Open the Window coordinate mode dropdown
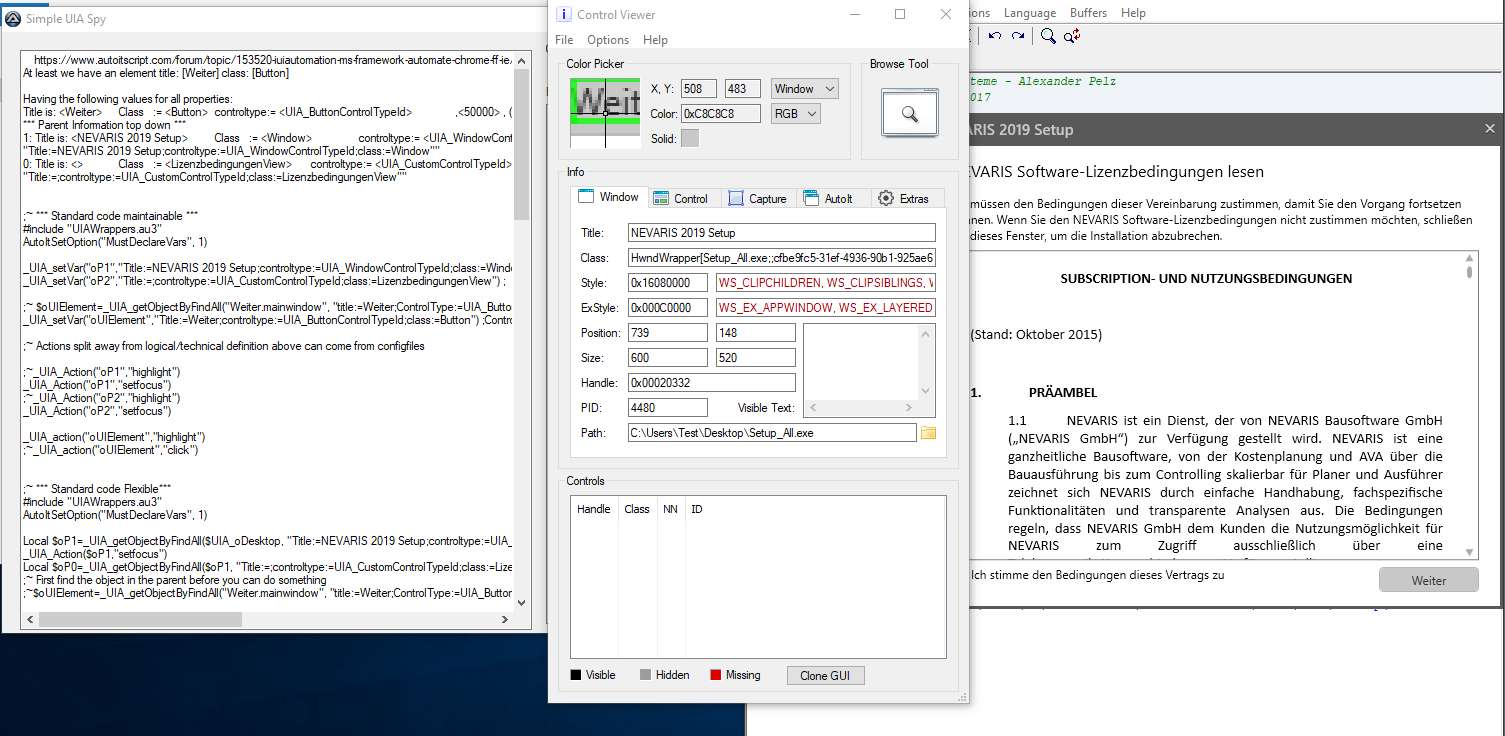This screenshot has width=1505, height=736. click(805, 88)
